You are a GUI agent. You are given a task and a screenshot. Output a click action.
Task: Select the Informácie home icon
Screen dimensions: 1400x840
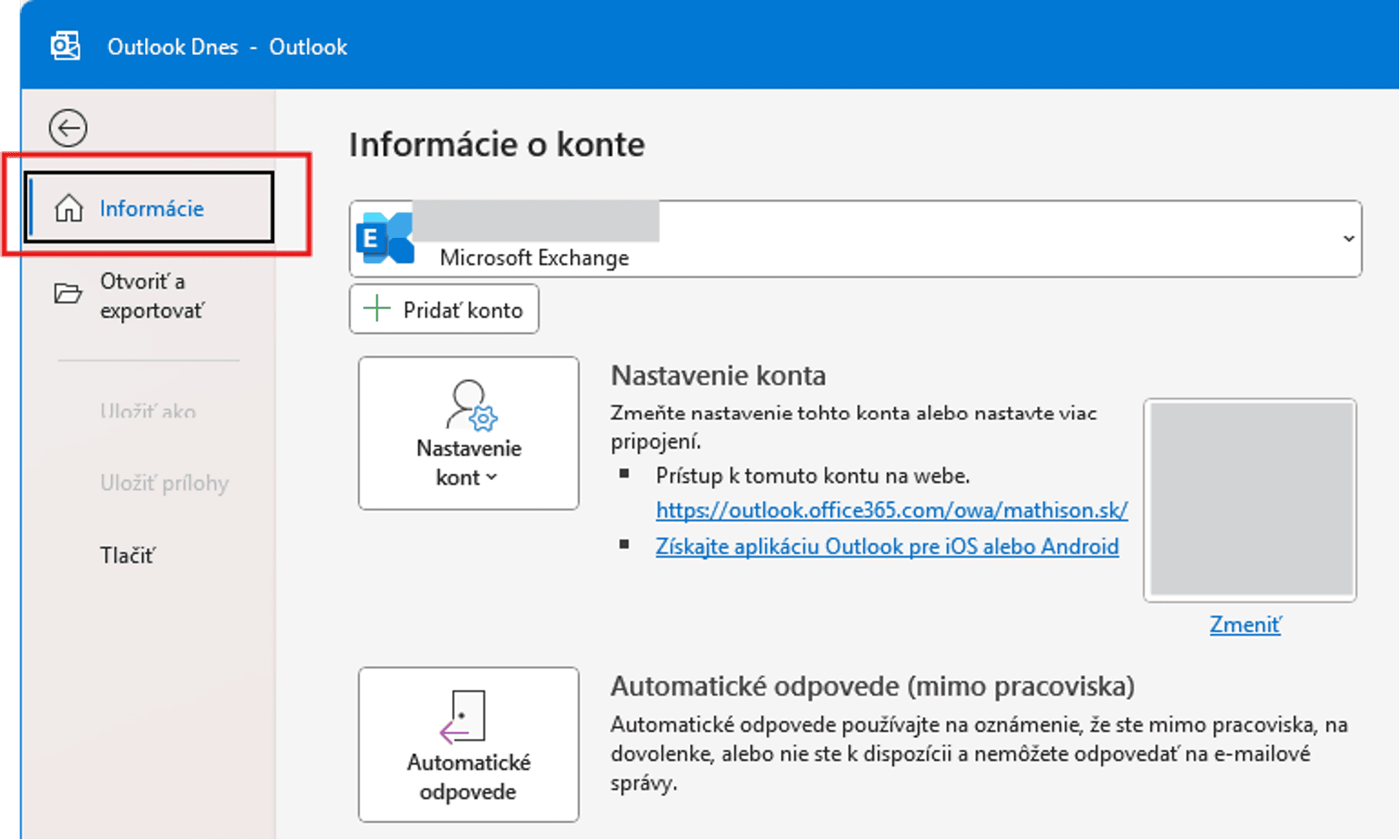(67, 207)
